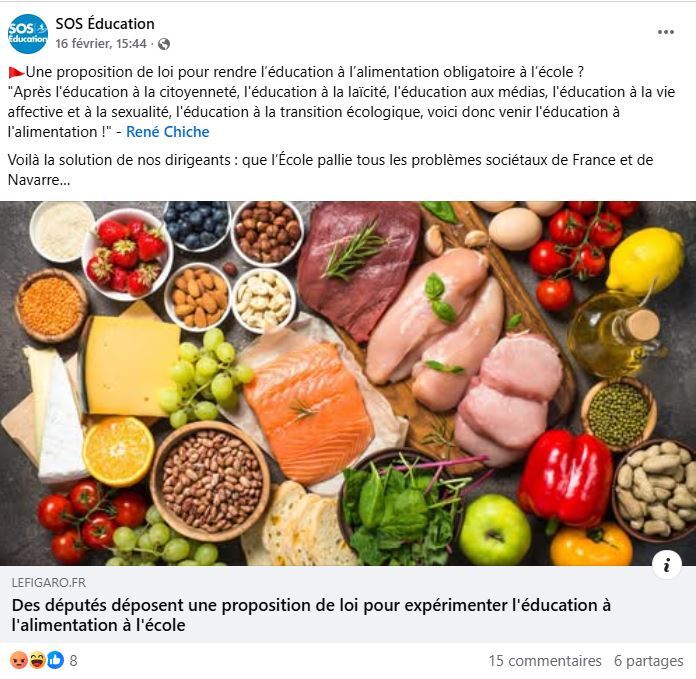This screenshot has height=679, width=696.
Task: Open the headline about députés' proposition de loi
Action: tap(311, 615)
